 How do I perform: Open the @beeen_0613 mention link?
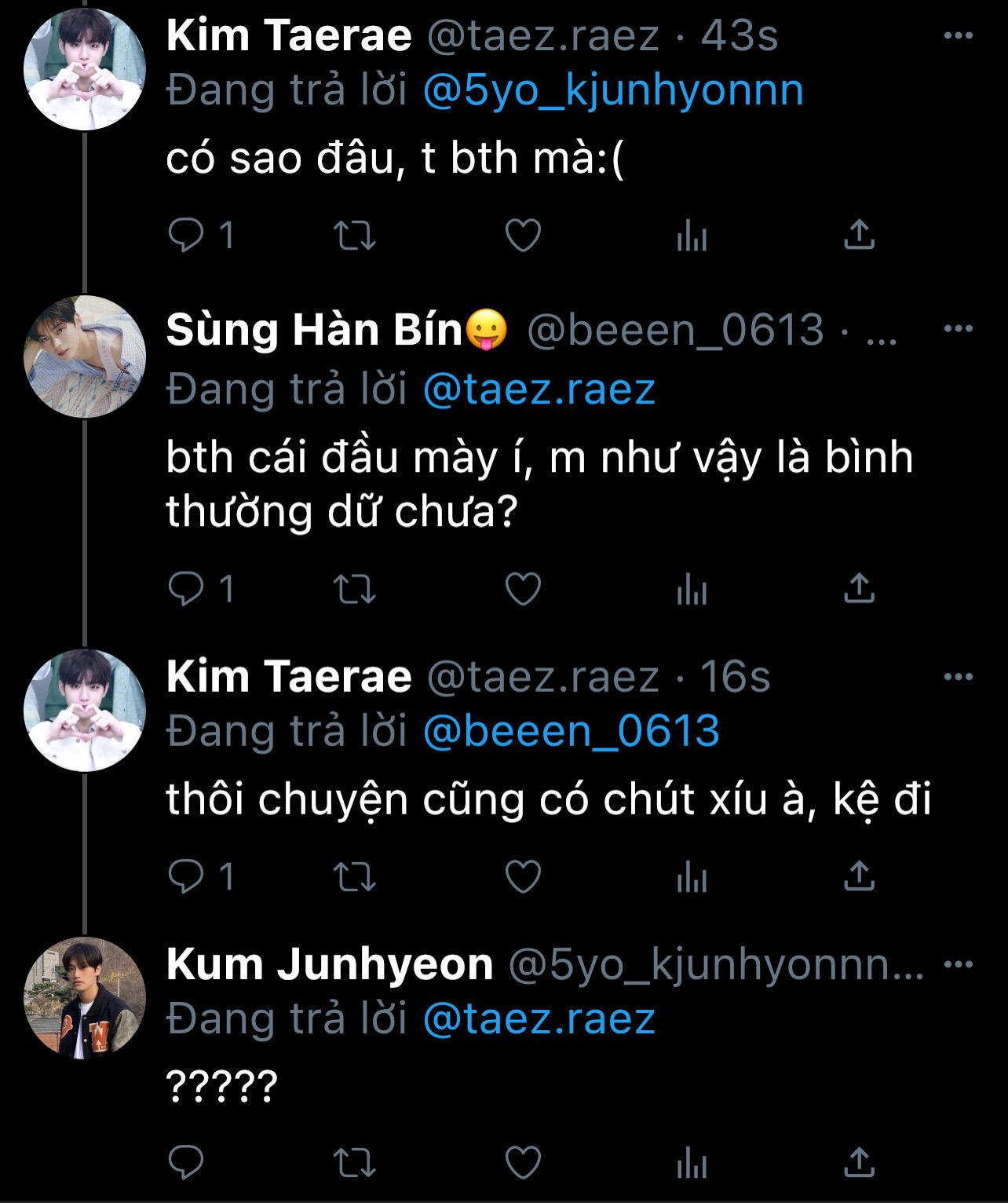click(x=571, y=732)
